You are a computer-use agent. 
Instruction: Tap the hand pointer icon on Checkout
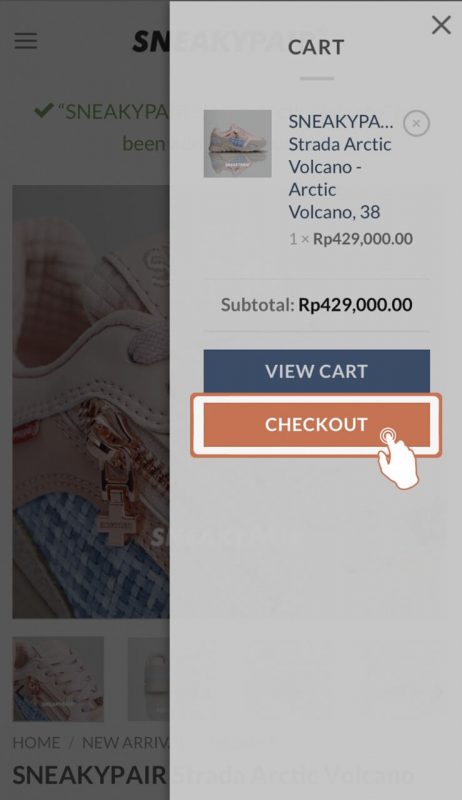tap(398, 458)
